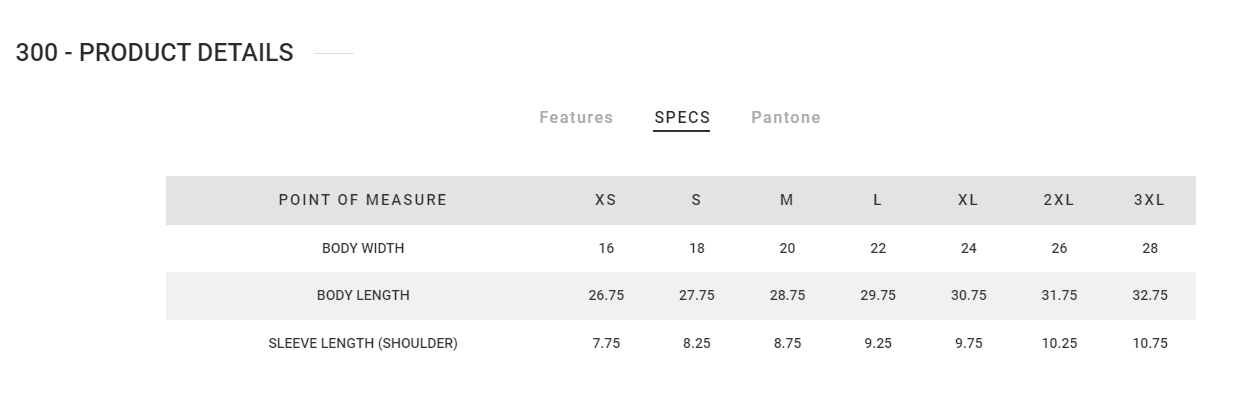Click the 2XL size column header
The image size is (1234, 409).
(1058, 200)
